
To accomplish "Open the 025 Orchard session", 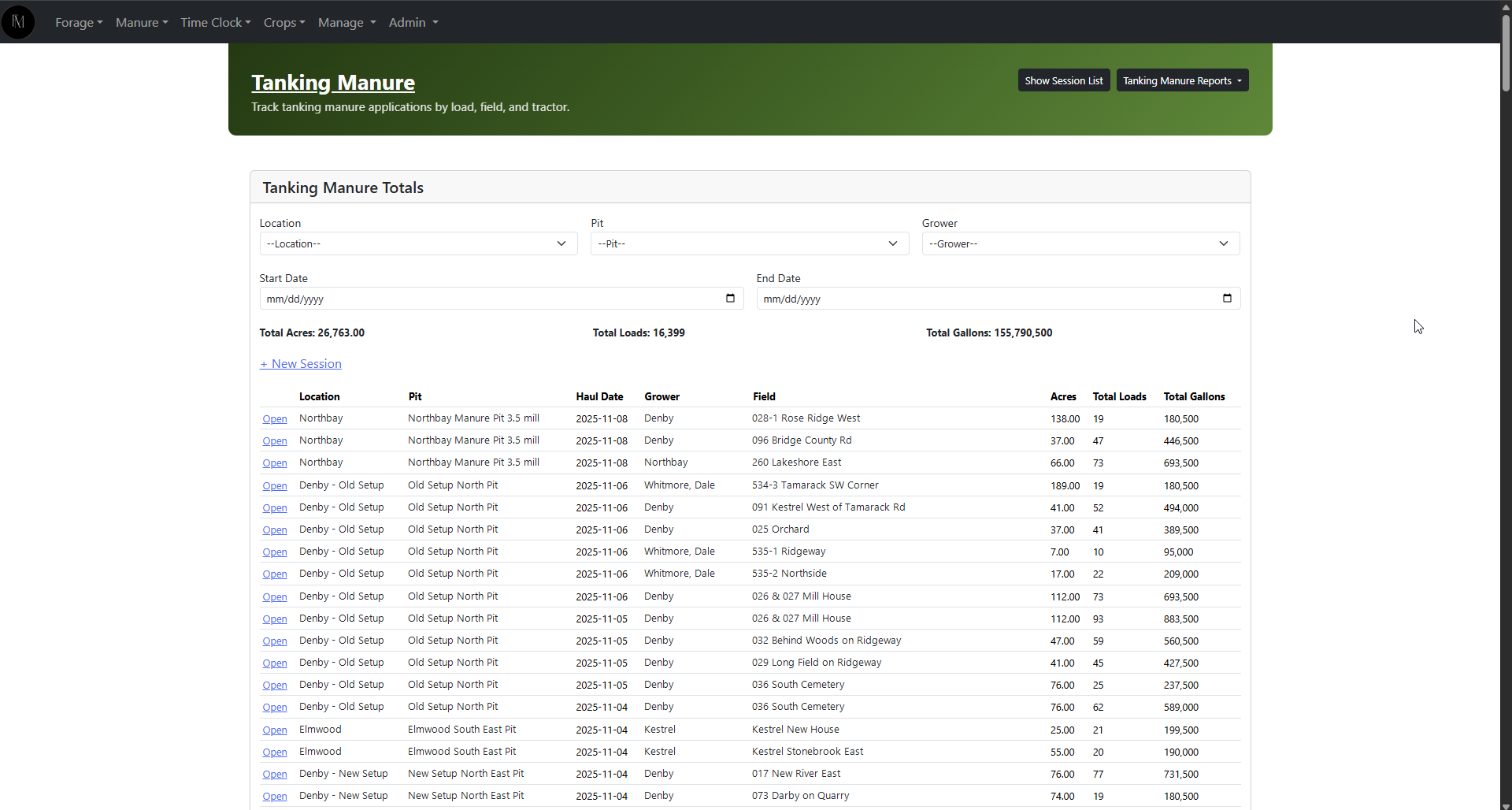I will coord(275,530).
